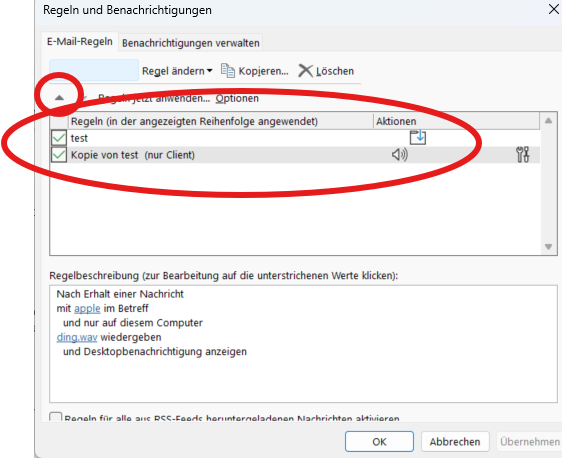
Task: Click the Aktionen column header
Action: (x=456, y=121)
